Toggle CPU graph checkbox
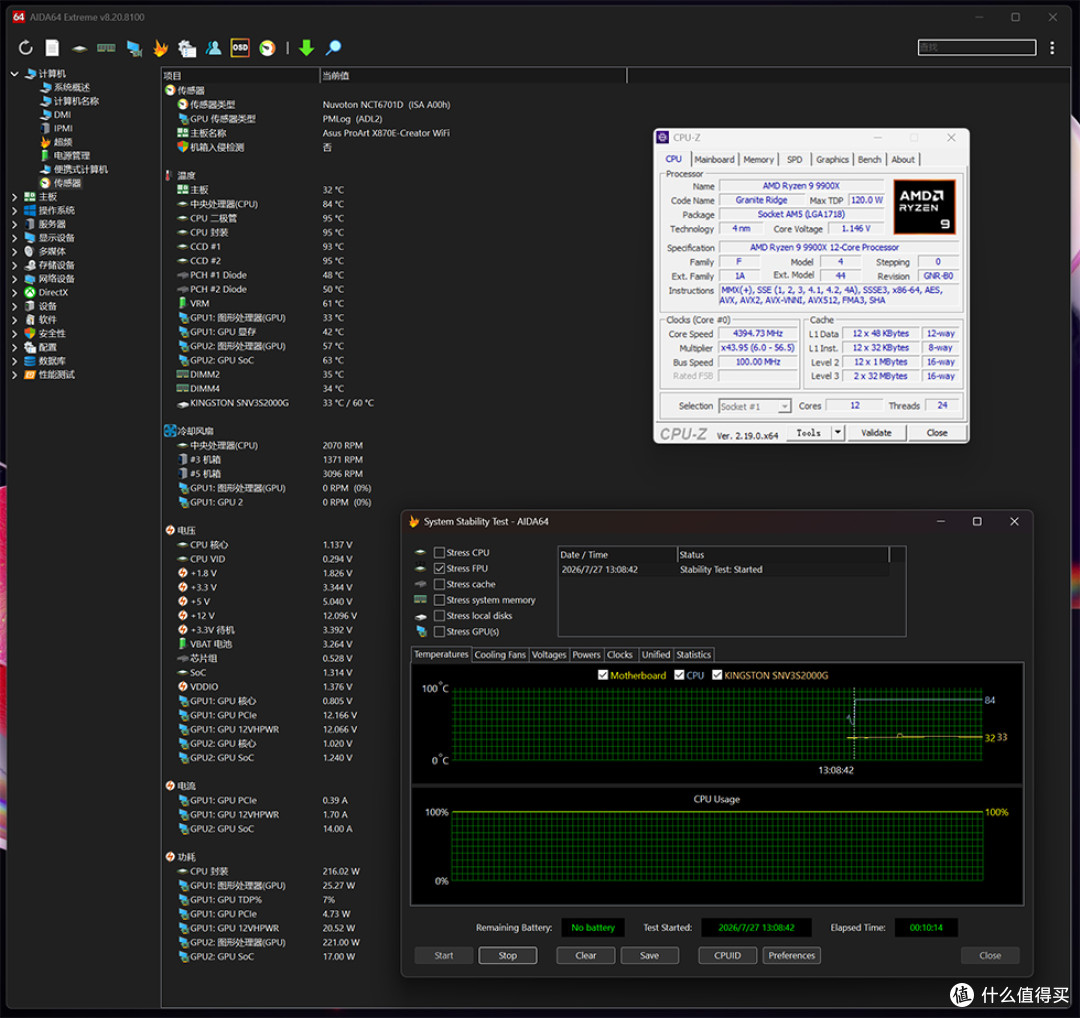The height and width of the screenshot is (1018, 1080). (x=679, y=675)
